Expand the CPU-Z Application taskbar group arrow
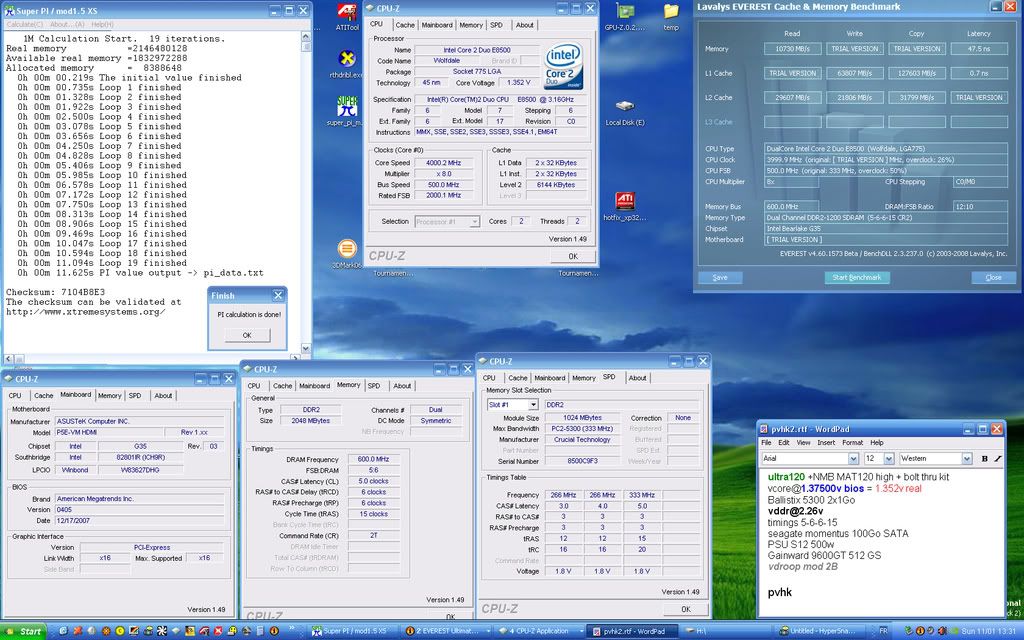The height and width of the screenshot is (640, 1024). [581, 631]
